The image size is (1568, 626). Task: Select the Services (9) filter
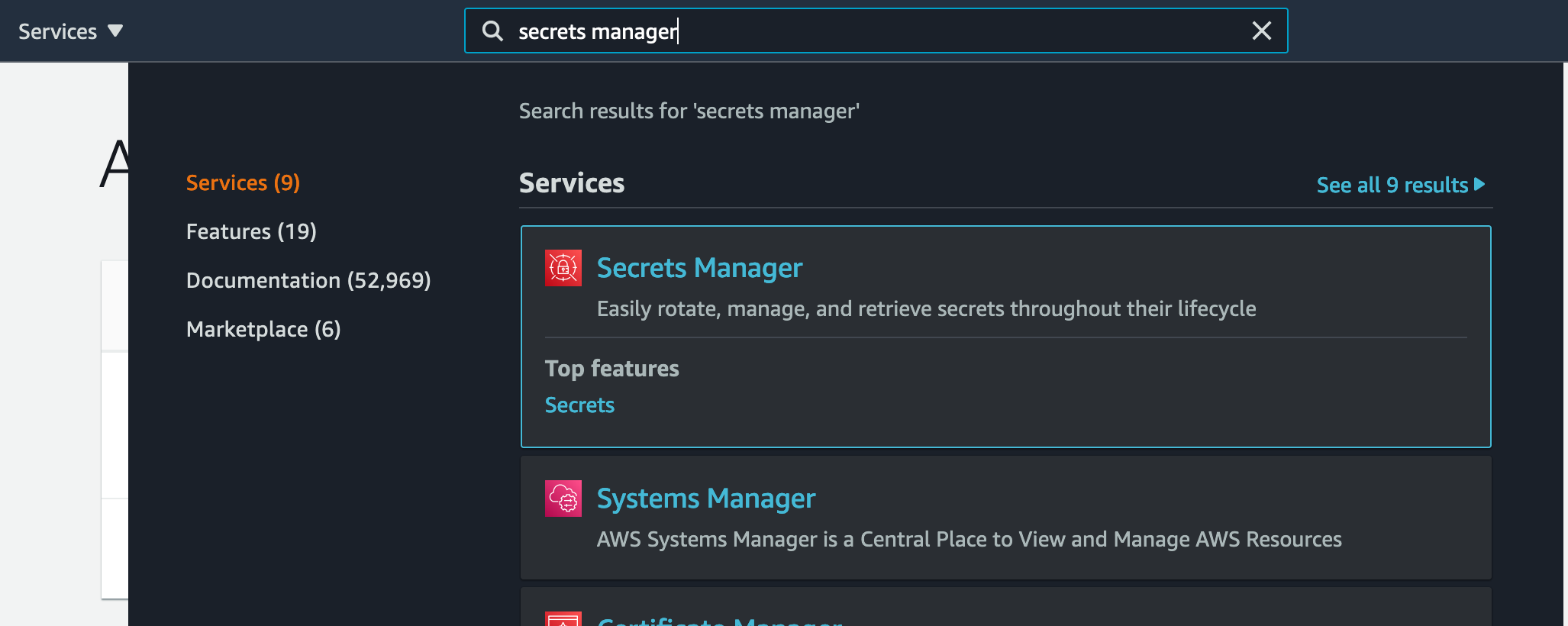pyautogui.click(x=243, y=183)
